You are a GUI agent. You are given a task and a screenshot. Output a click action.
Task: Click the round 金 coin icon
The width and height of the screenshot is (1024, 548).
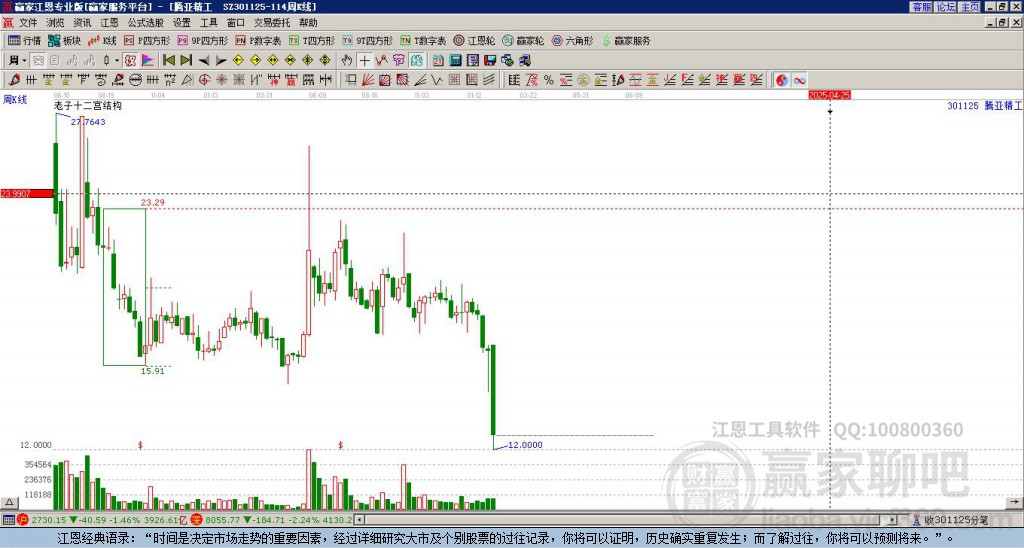tap(583, 80)
